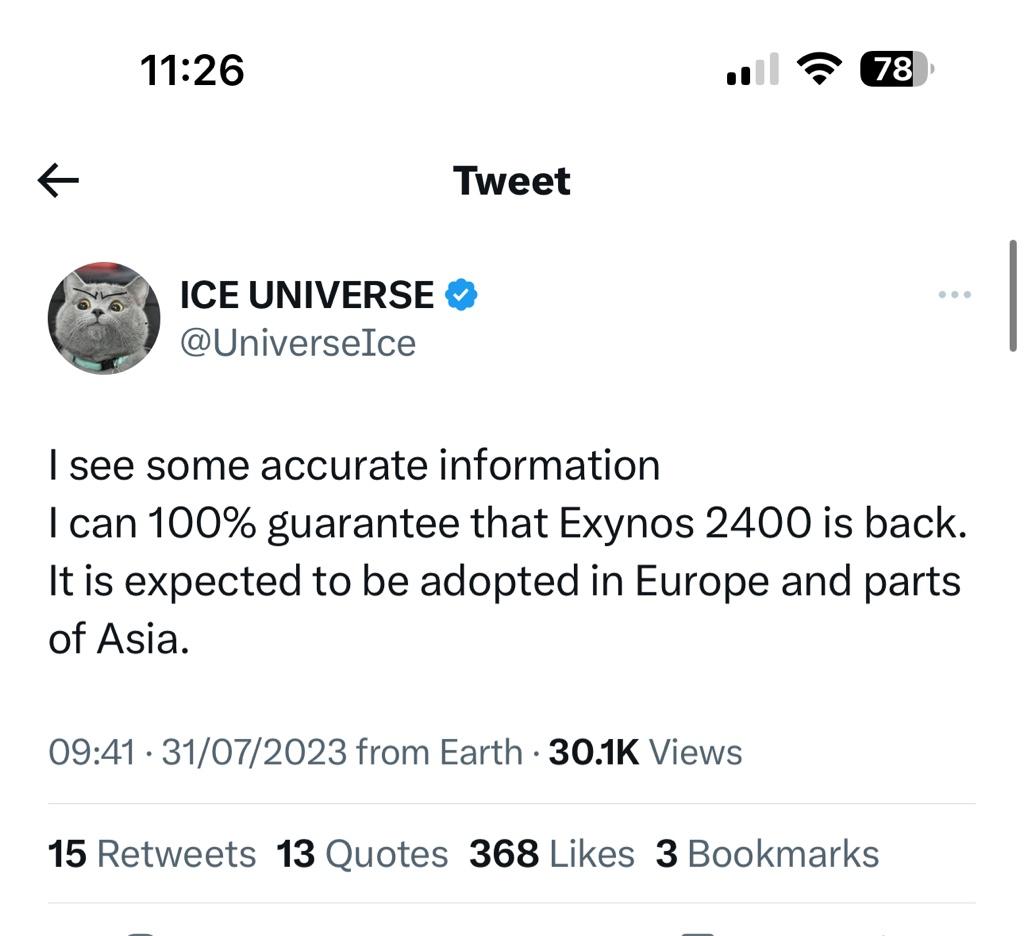Open the three-dot more options menu

point(954,295)
